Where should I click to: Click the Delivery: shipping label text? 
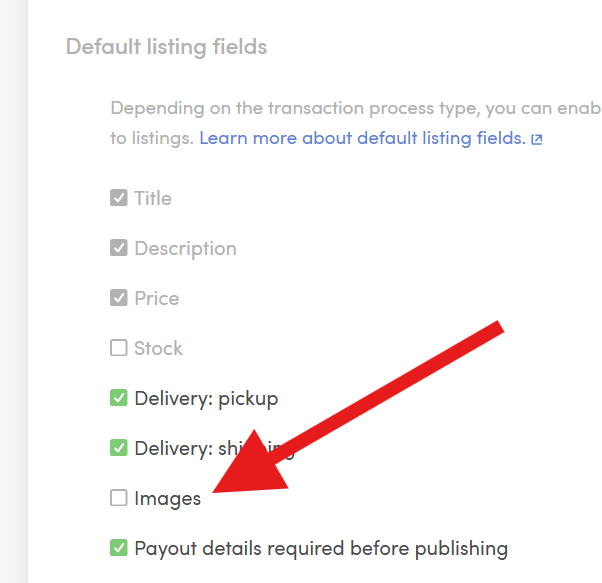pyautogui.click(x=214, y=449)
